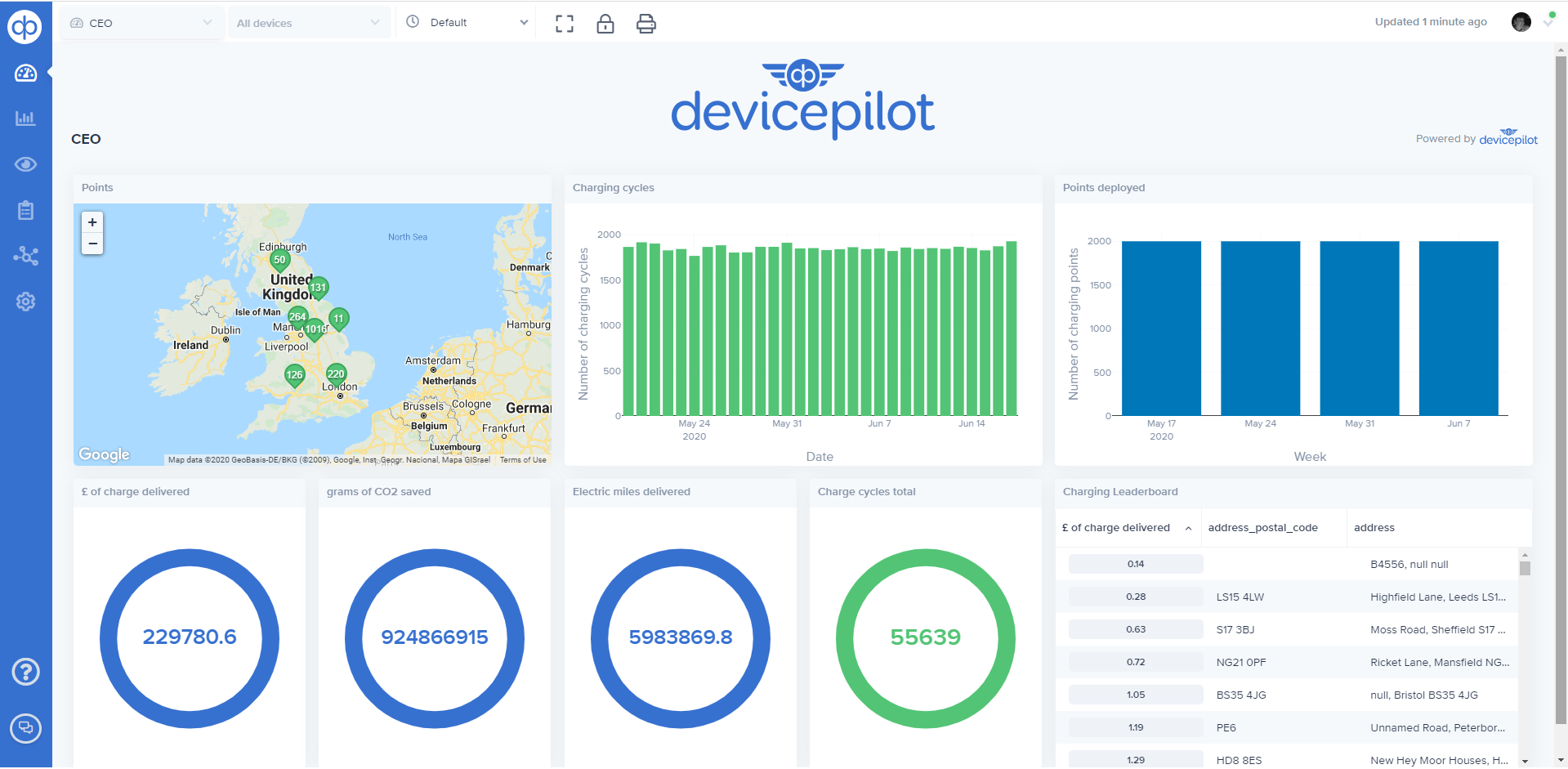The height and width of the screenshot is (769, 1568).
Task: Zoom out on the Points map
Action: pyautogui.click(x=92, y=244)
